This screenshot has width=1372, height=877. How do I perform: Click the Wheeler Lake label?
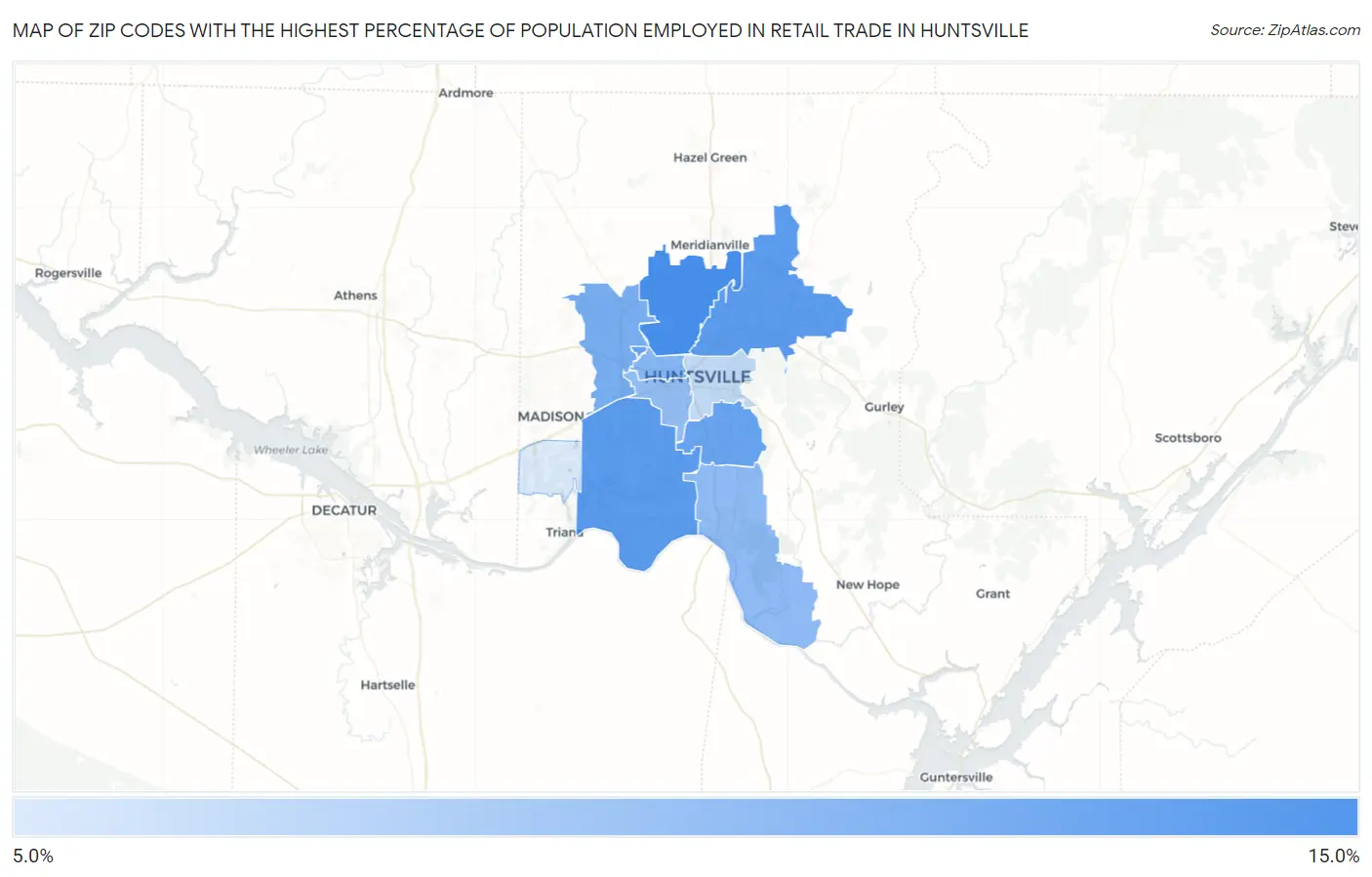pyautogui.click(x=291, y=450)
